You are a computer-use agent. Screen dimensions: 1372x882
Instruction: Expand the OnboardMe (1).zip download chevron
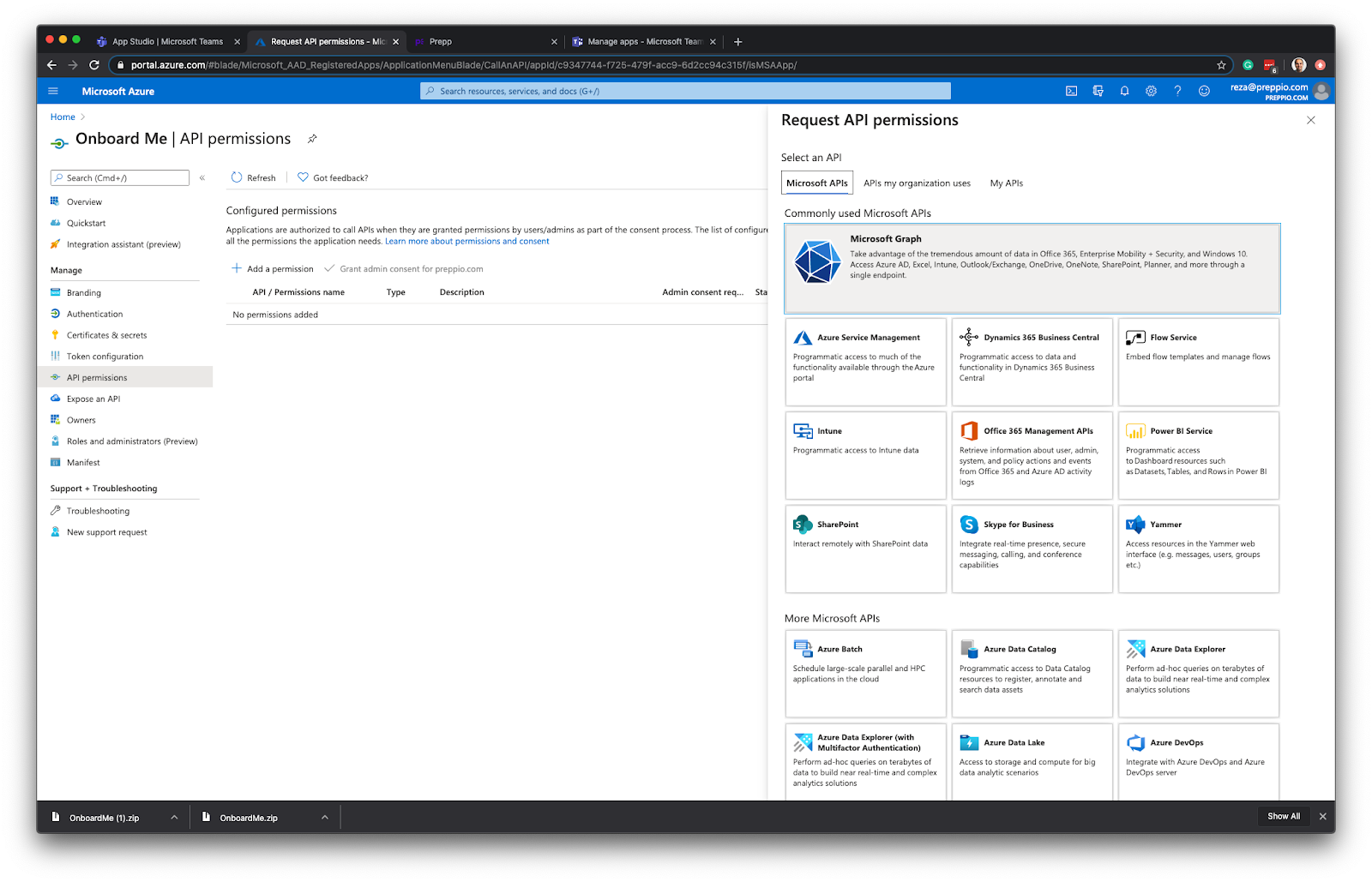(x=174, y=817)
